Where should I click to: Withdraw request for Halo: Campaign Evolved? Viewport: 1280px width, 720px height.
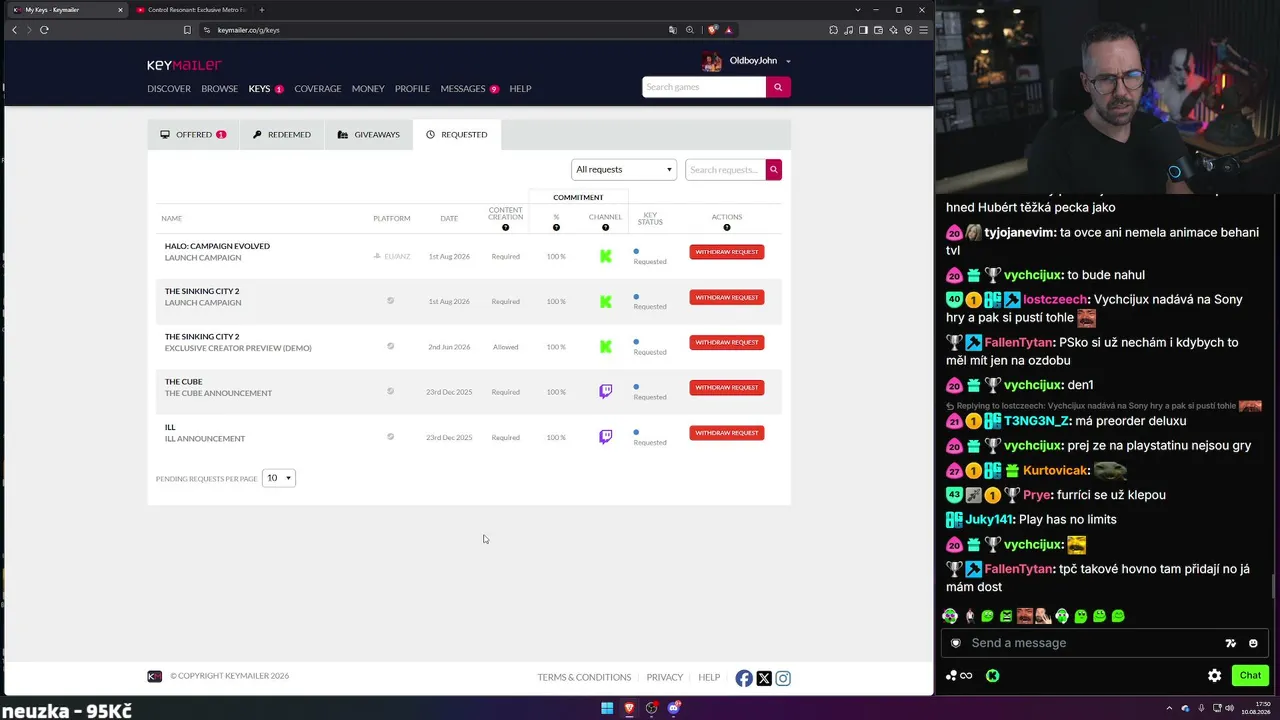tap(727, 252)
